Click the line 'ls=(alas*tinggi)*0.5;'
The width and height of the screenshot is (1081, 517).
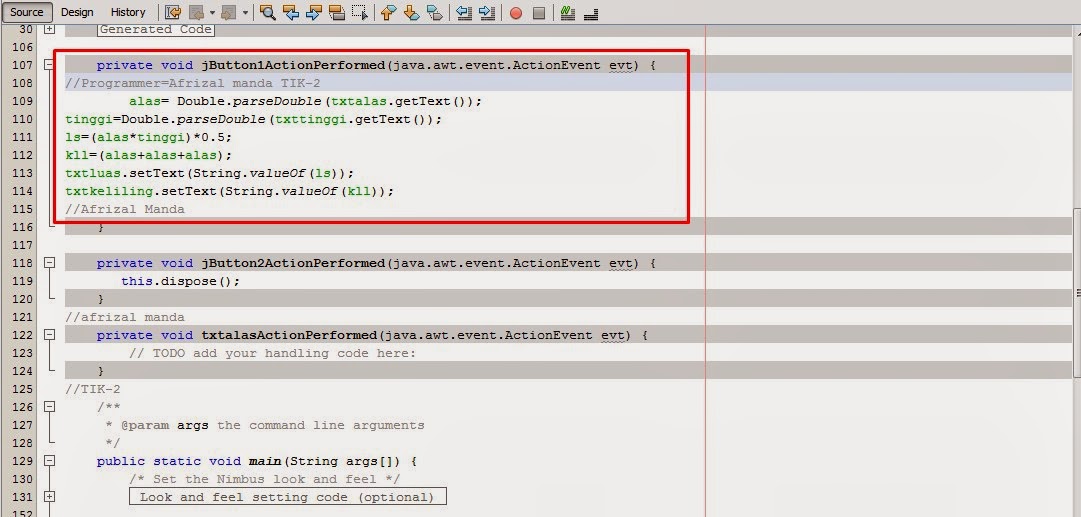(x=149, y=137)
